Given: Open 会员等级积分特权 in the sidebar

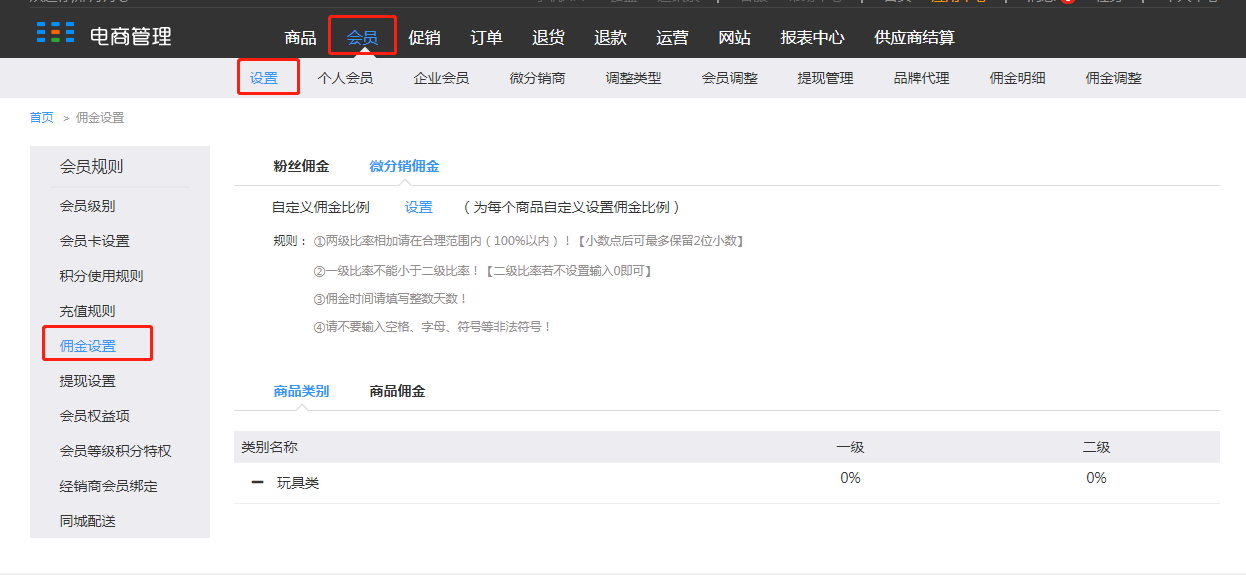Looking at the screenshot, I should coord(115,451).
